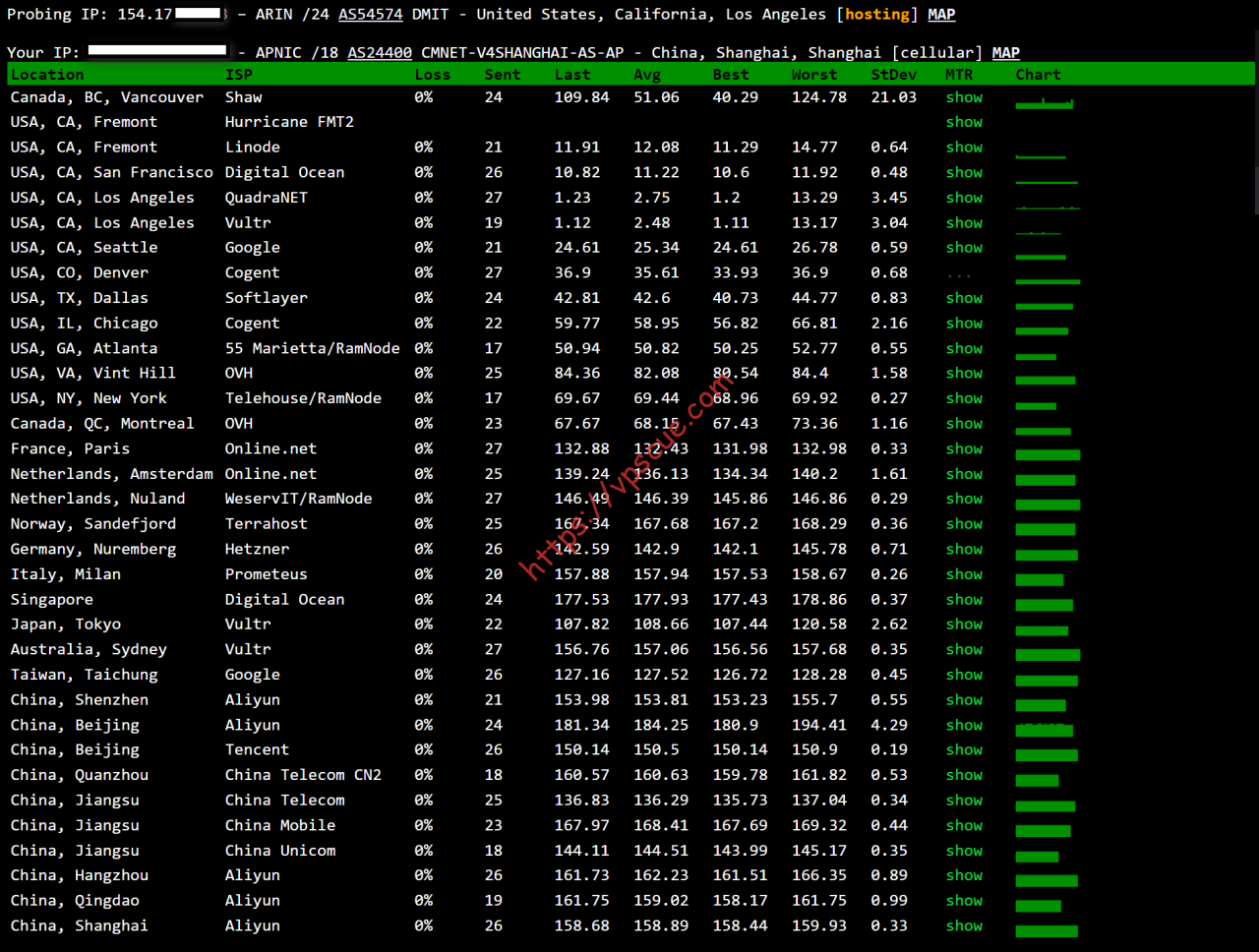Image resolution: width=1259 pixels, height=952 pixels.
Task: Click the Worst column header
Action: coord(814,75)
